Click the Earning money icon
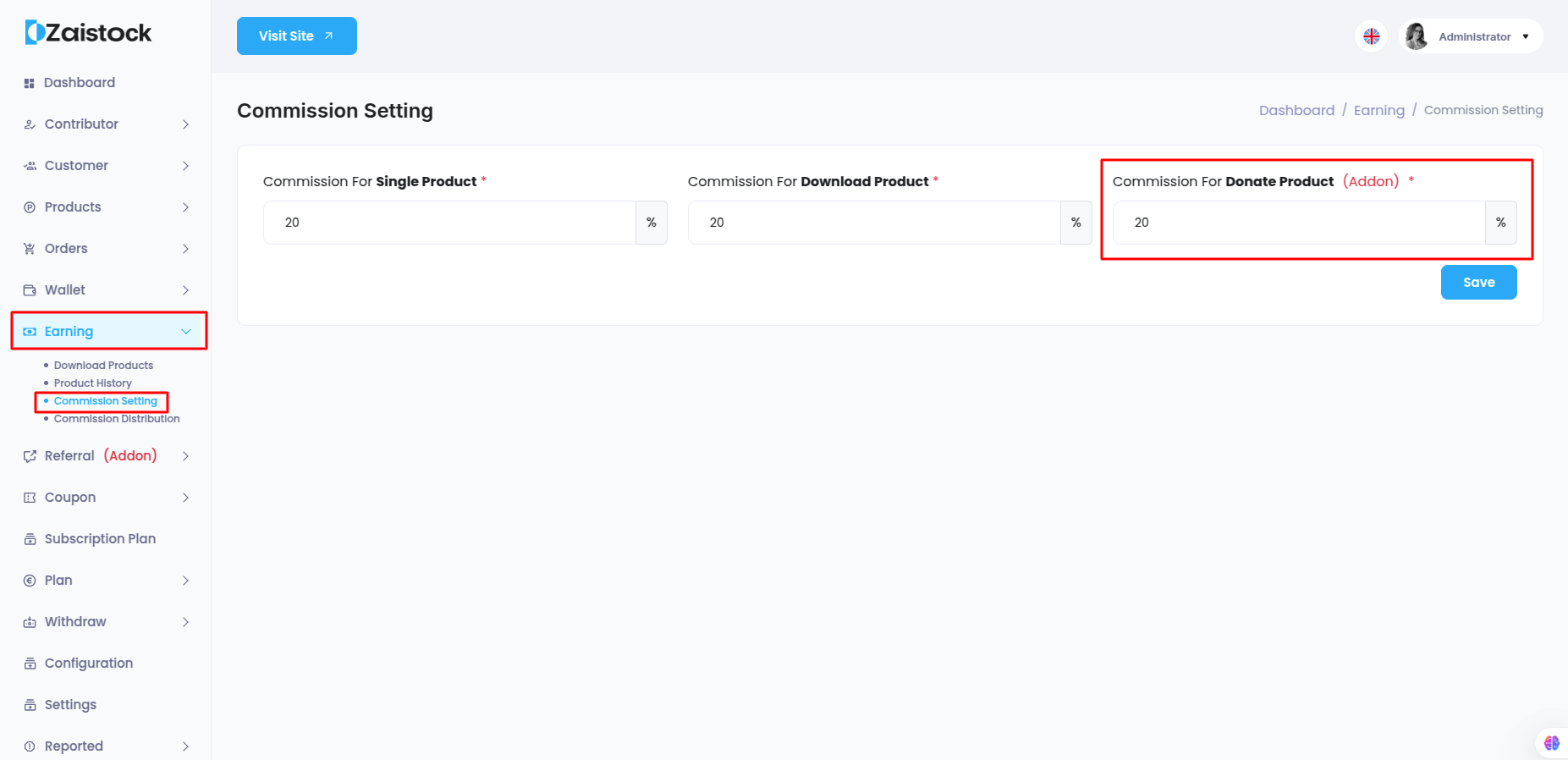1568x760 pixels. (x=30, y=332)
